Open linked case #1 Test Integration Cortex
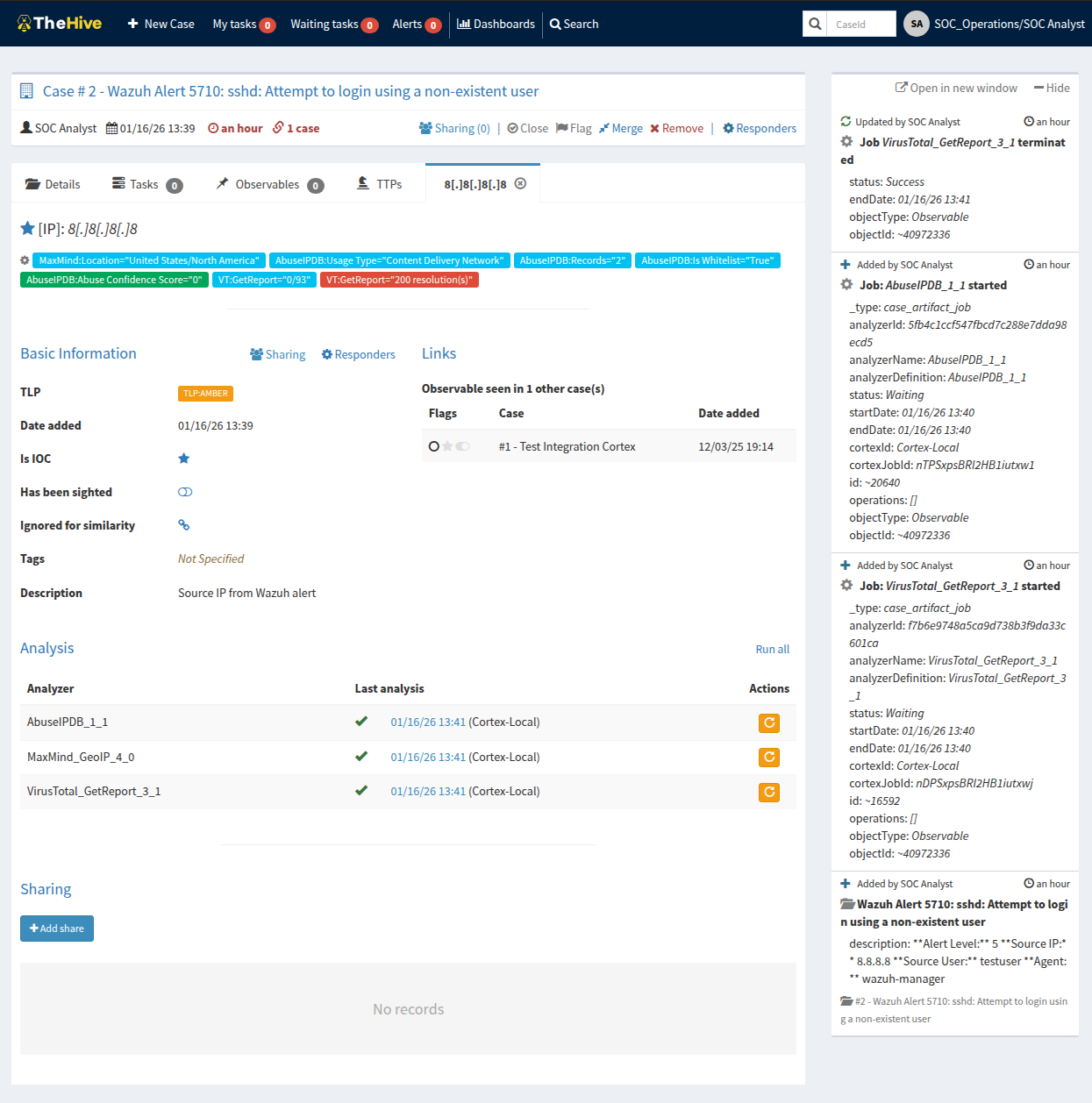 (x=567, y=446)
